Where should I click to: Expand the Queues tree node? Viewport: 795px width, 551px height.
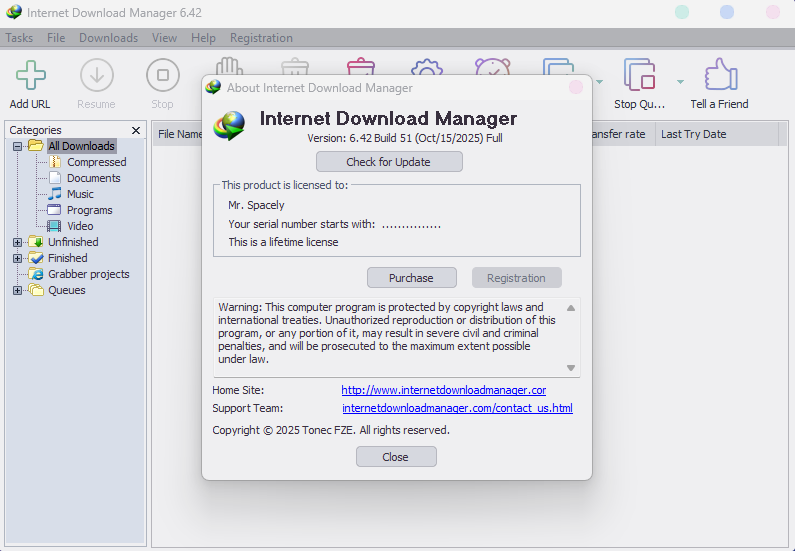17,290
